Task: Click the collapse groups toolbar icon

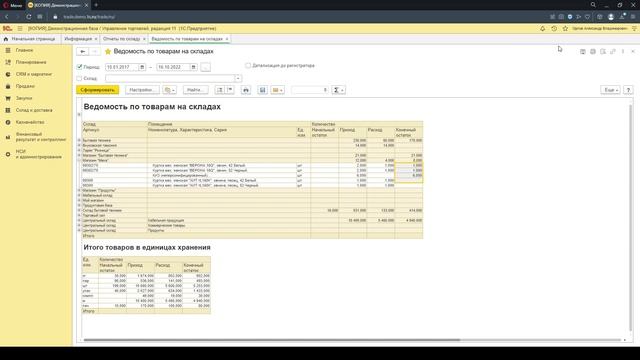Action: tap(230, 90)
